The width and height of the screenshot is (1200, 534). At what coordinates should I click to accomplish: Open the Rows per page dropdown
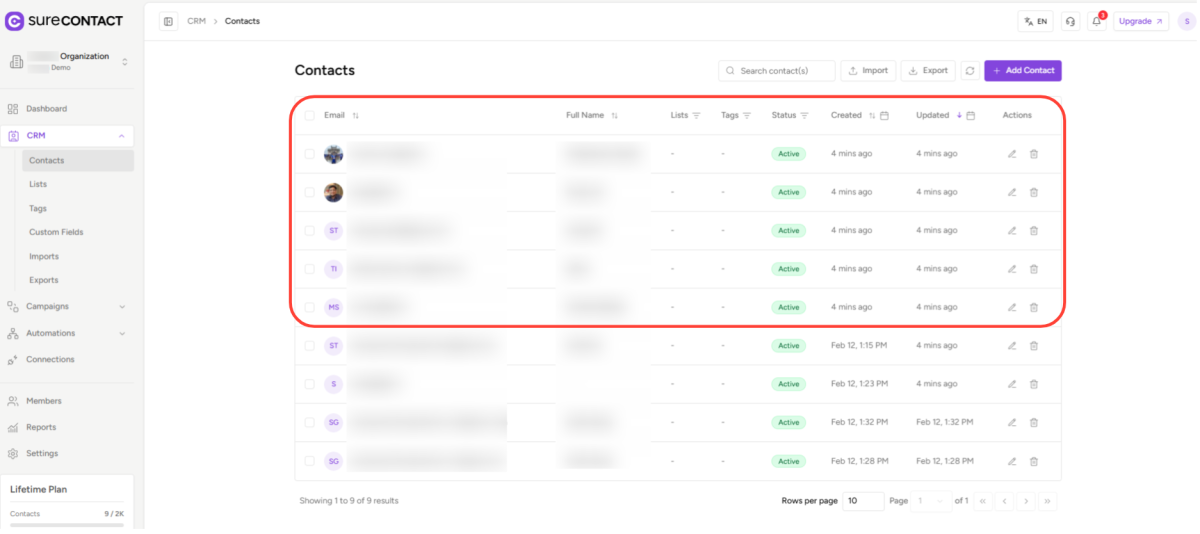click(x=863, y=501)
